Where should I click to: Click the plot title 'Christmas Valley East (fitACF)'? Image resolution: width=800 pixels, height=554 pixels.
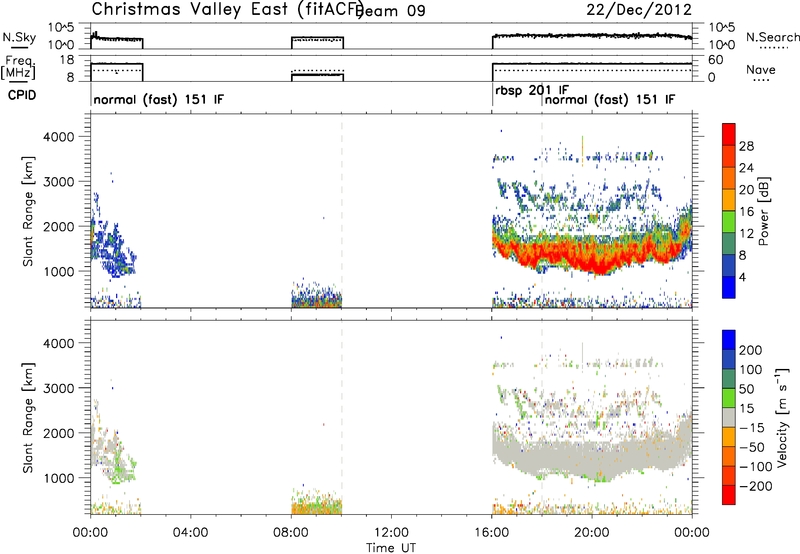228,9
